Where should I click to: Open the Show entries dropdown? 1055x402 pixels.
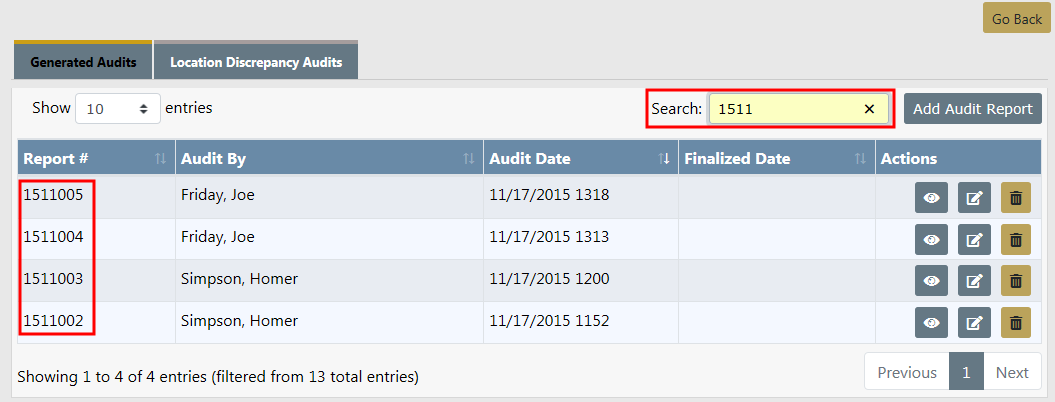point(117,109)
